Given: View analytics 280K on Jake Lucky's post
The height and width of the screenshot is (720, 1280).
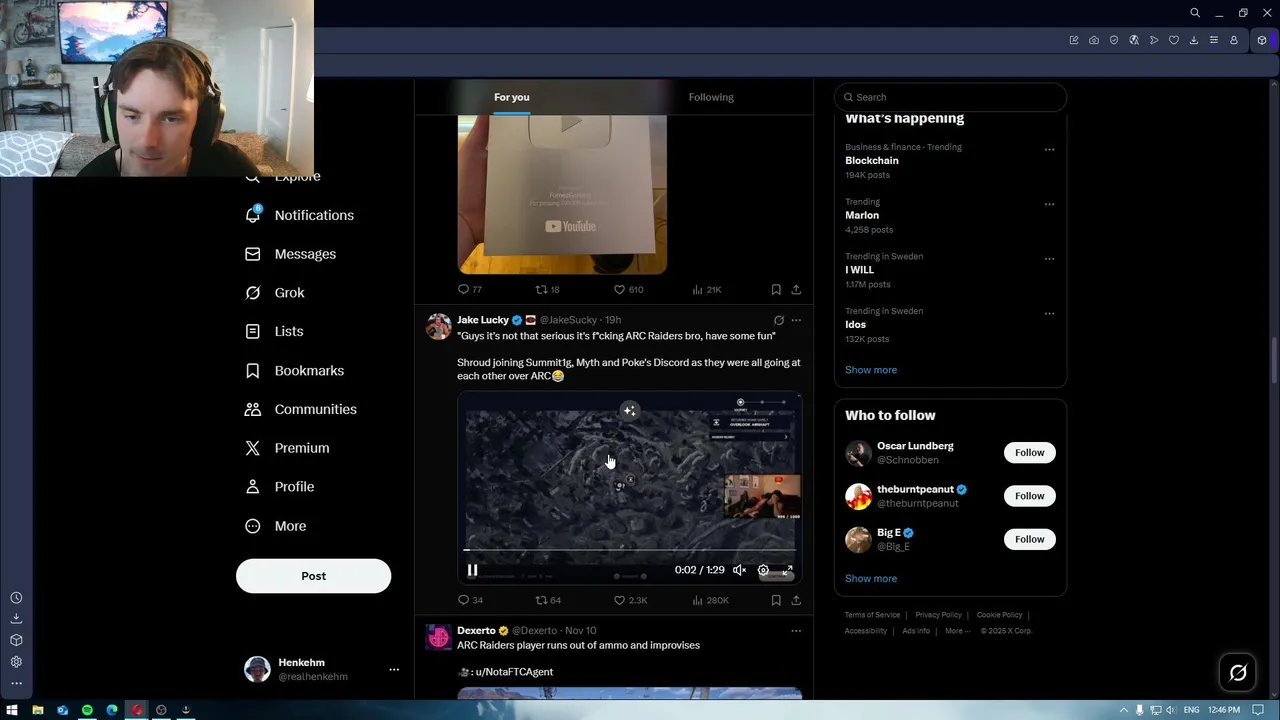Looking at the screenshot, I should [710, 600].
